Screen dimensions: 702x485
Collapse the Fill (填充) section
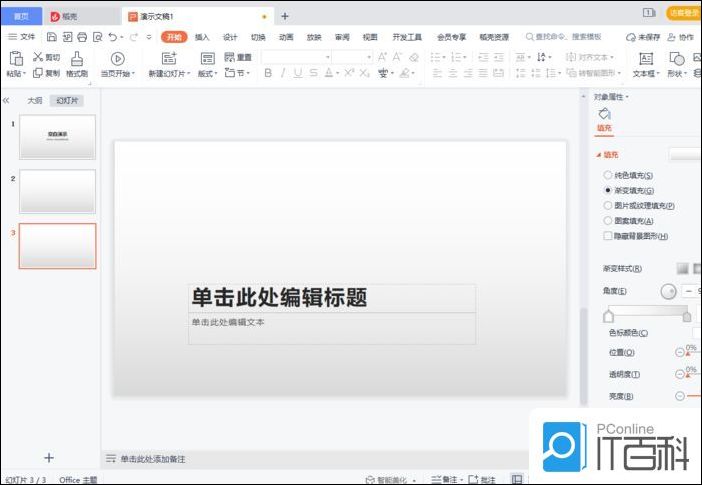coord(599,155)
